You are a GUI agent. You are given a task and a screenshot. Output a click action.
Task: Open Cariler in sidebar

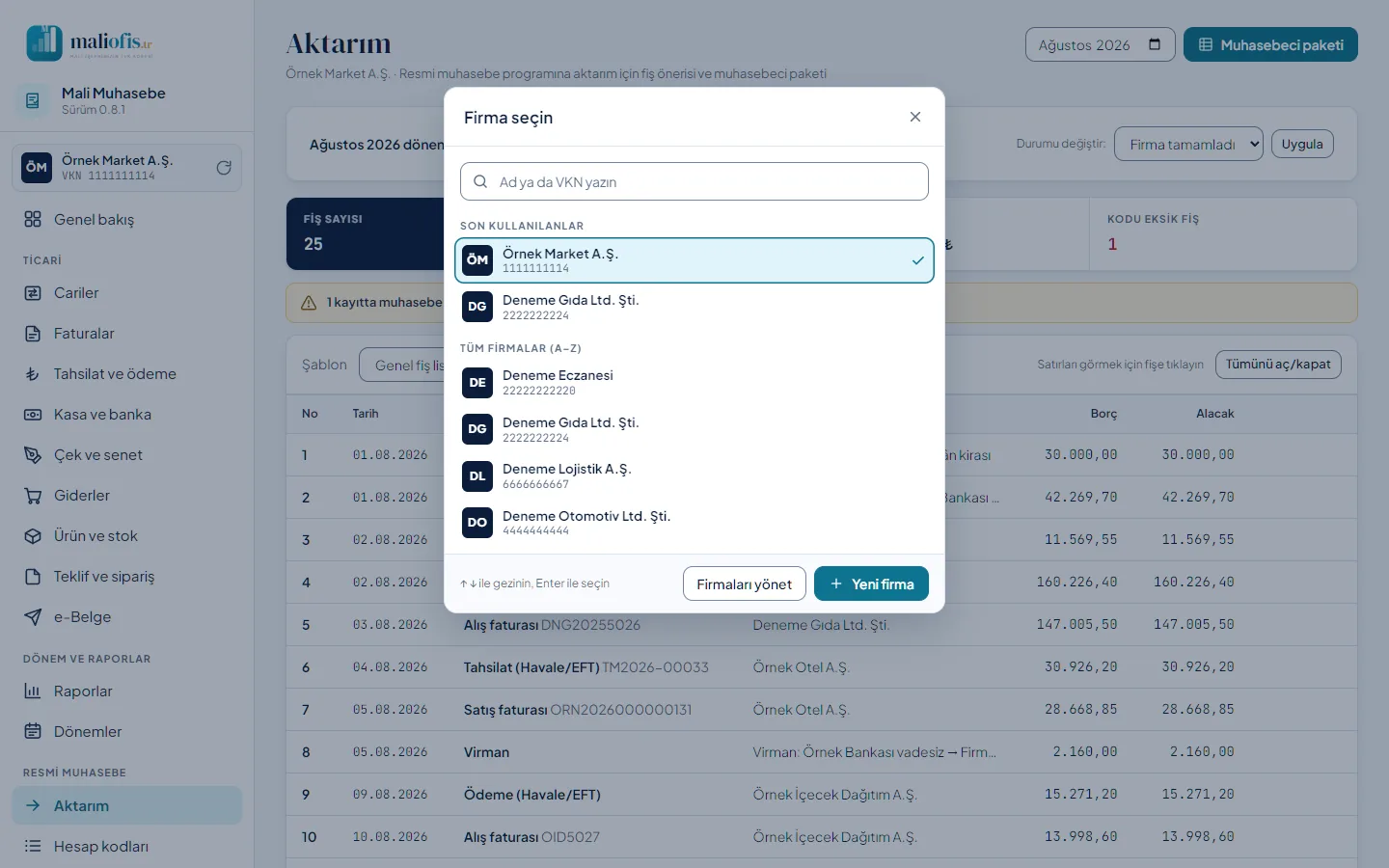(126, 293)
